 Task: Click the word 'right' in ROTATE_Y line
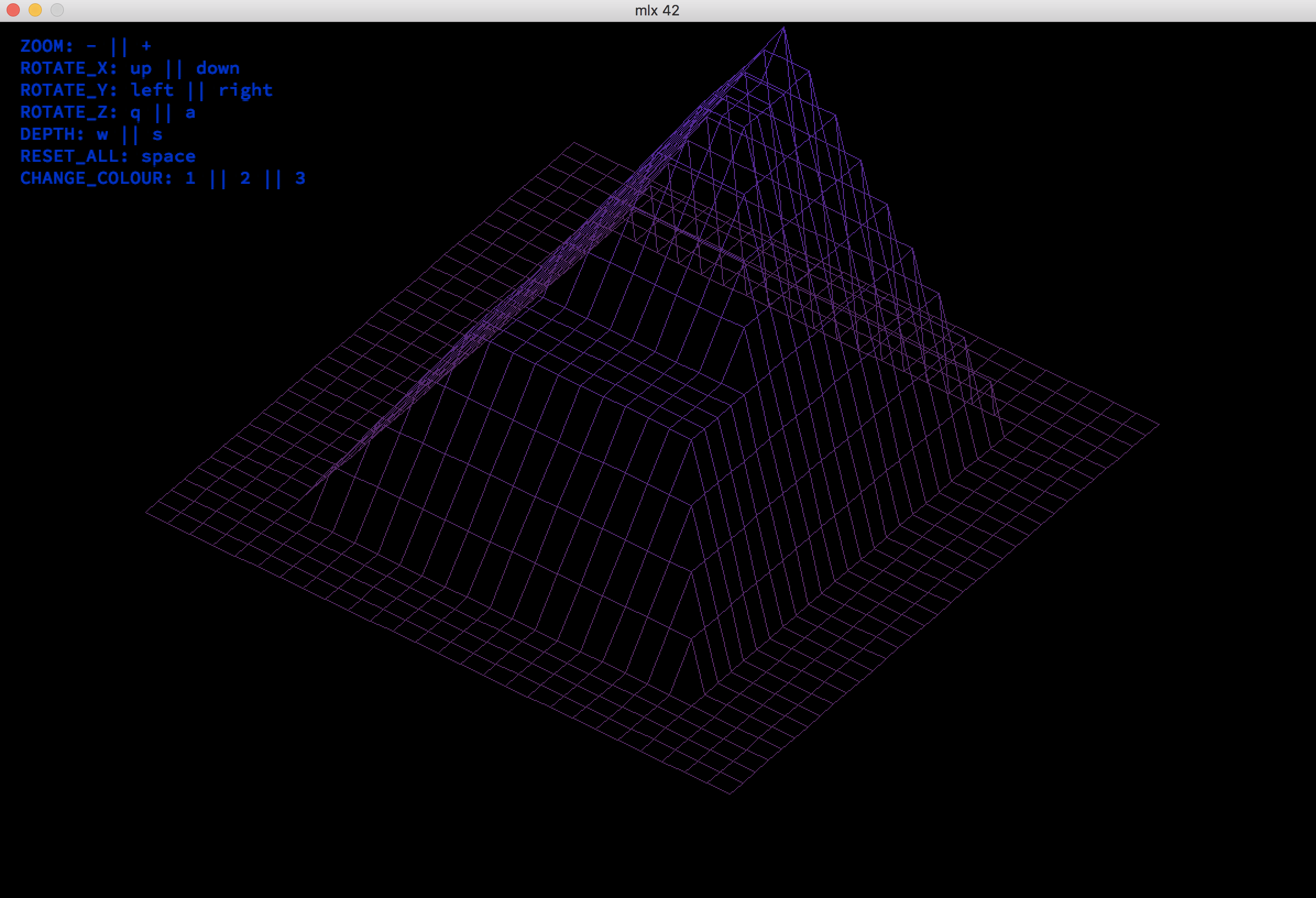[x=245, y=91]
